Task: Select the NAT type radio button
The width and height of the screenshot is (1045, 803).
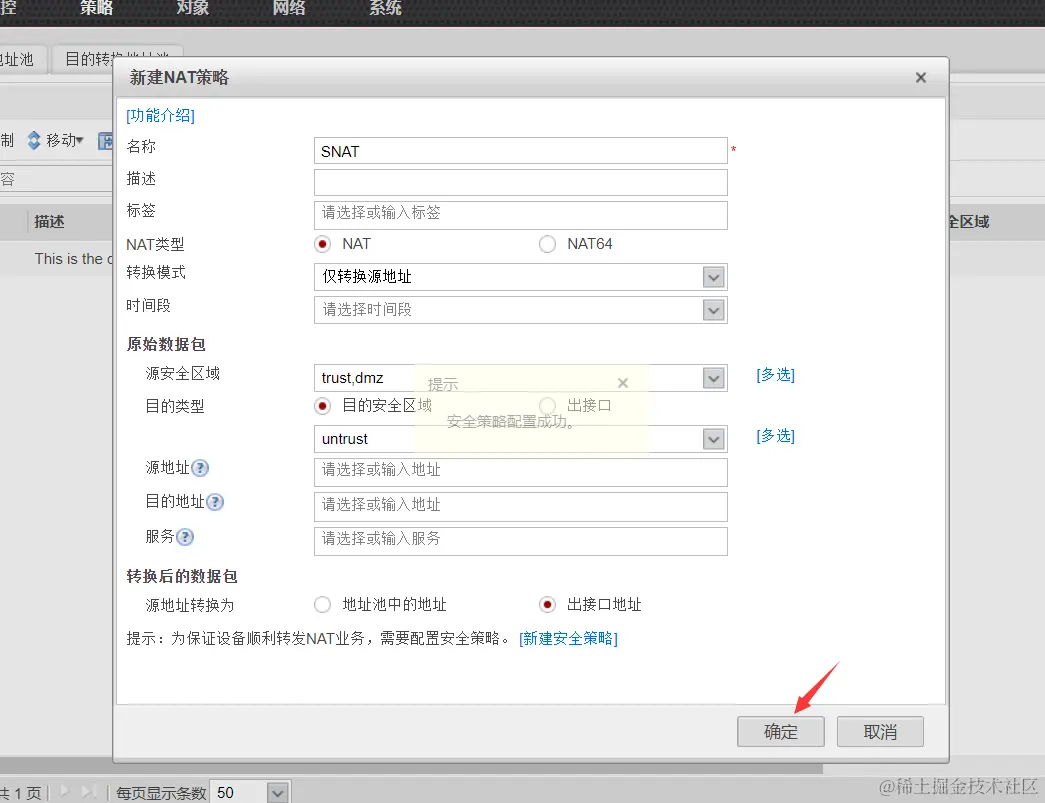Action: pos(323,244)
